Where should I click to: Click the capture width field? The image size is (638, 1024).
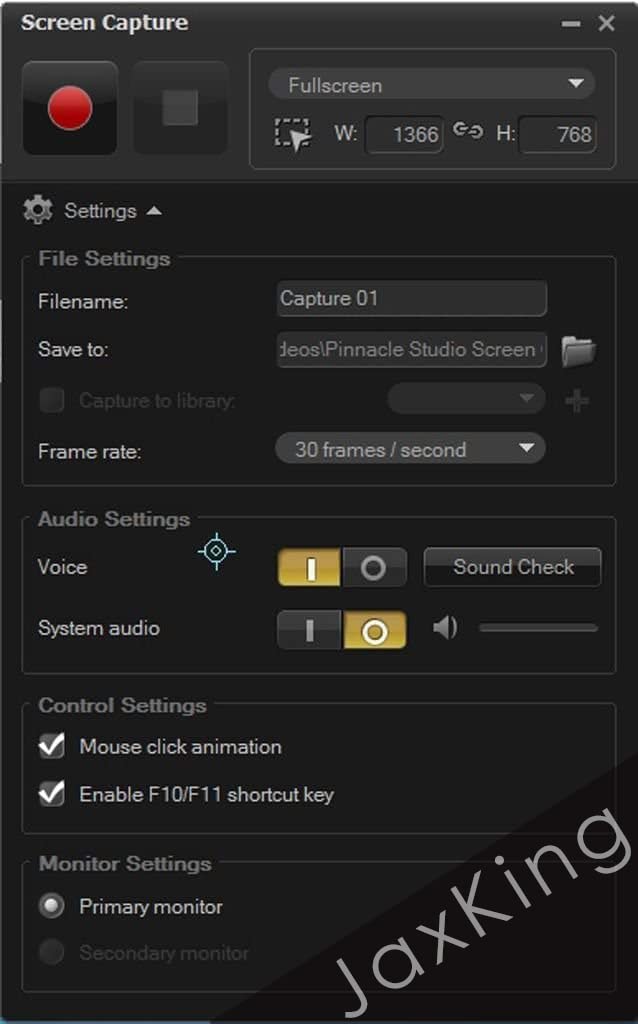pos(405,134)
